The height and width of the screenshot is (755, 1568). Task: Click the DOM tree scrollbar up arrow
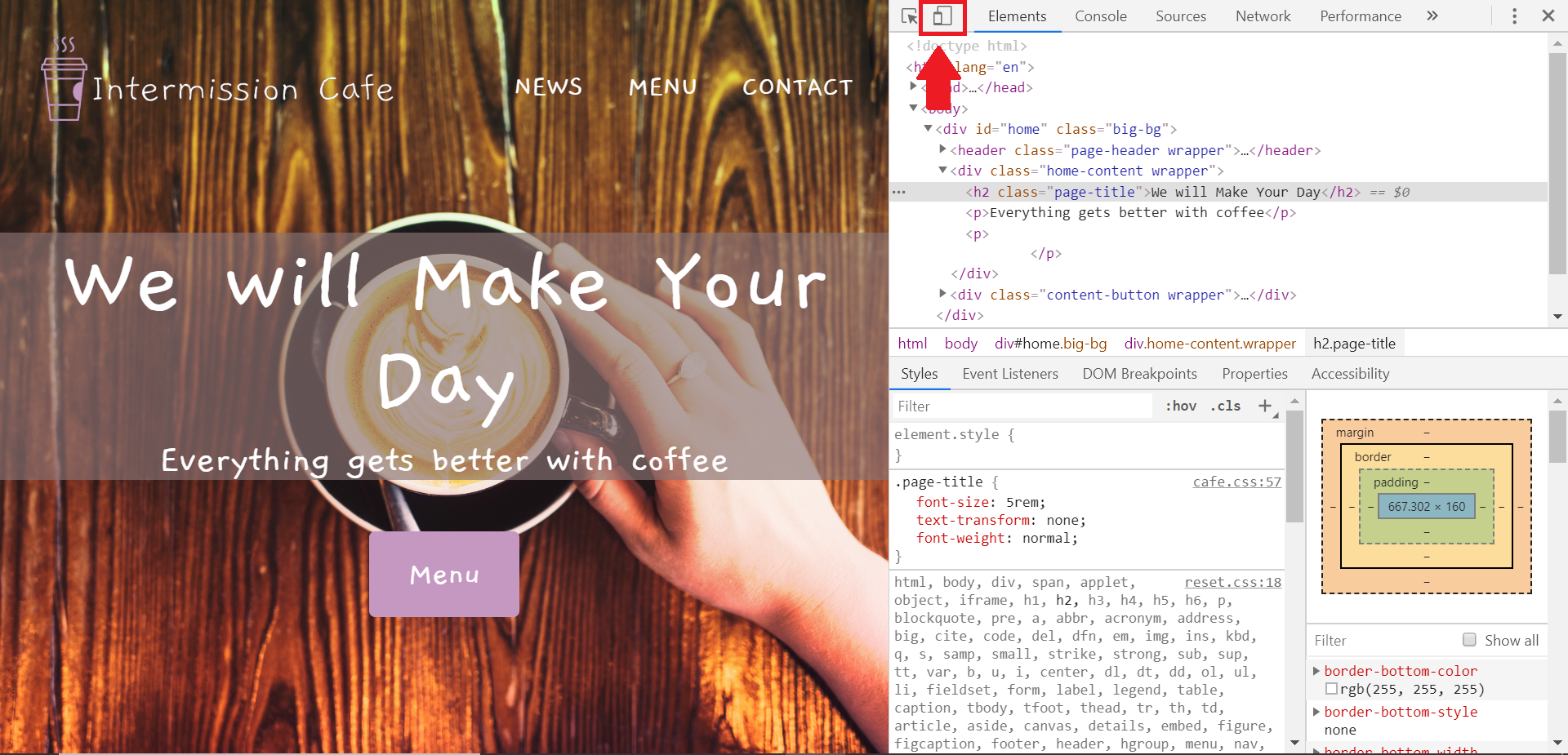tap(1557, 42)
